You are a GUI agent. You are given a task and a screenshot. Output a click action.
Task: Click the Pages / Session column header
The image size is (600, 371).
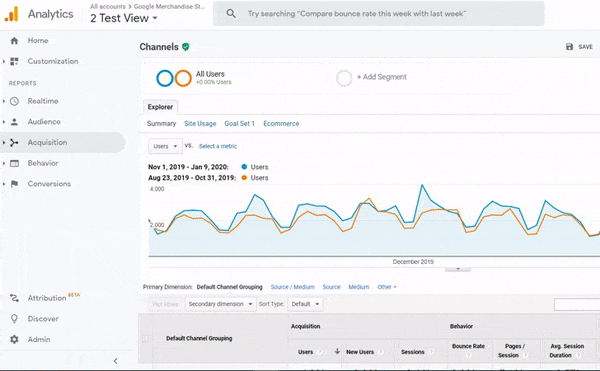515,351
